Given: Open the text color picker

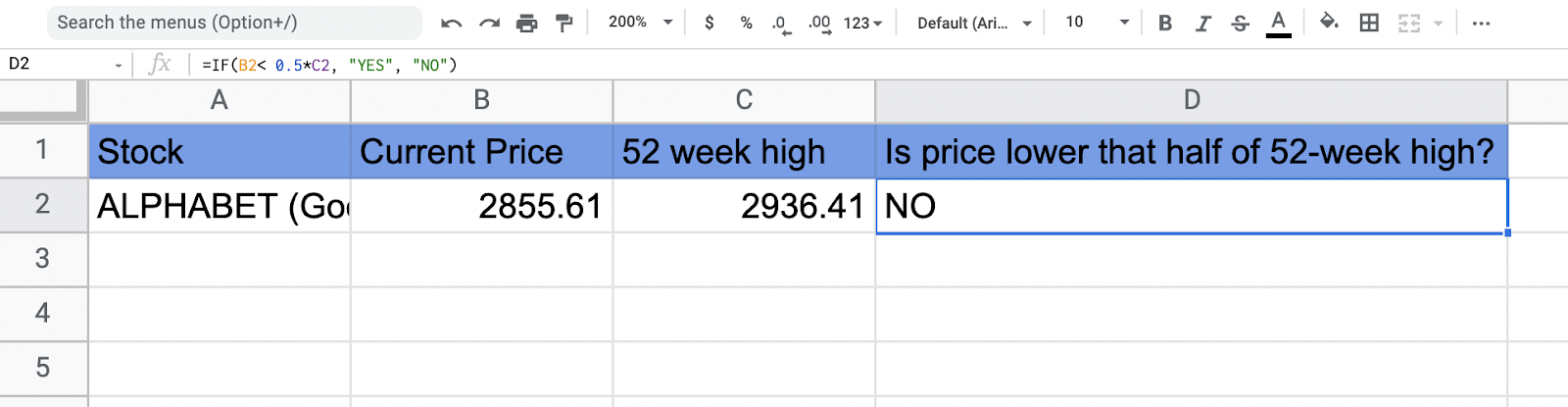Looking at the screenshot, I should (1278, 24).
